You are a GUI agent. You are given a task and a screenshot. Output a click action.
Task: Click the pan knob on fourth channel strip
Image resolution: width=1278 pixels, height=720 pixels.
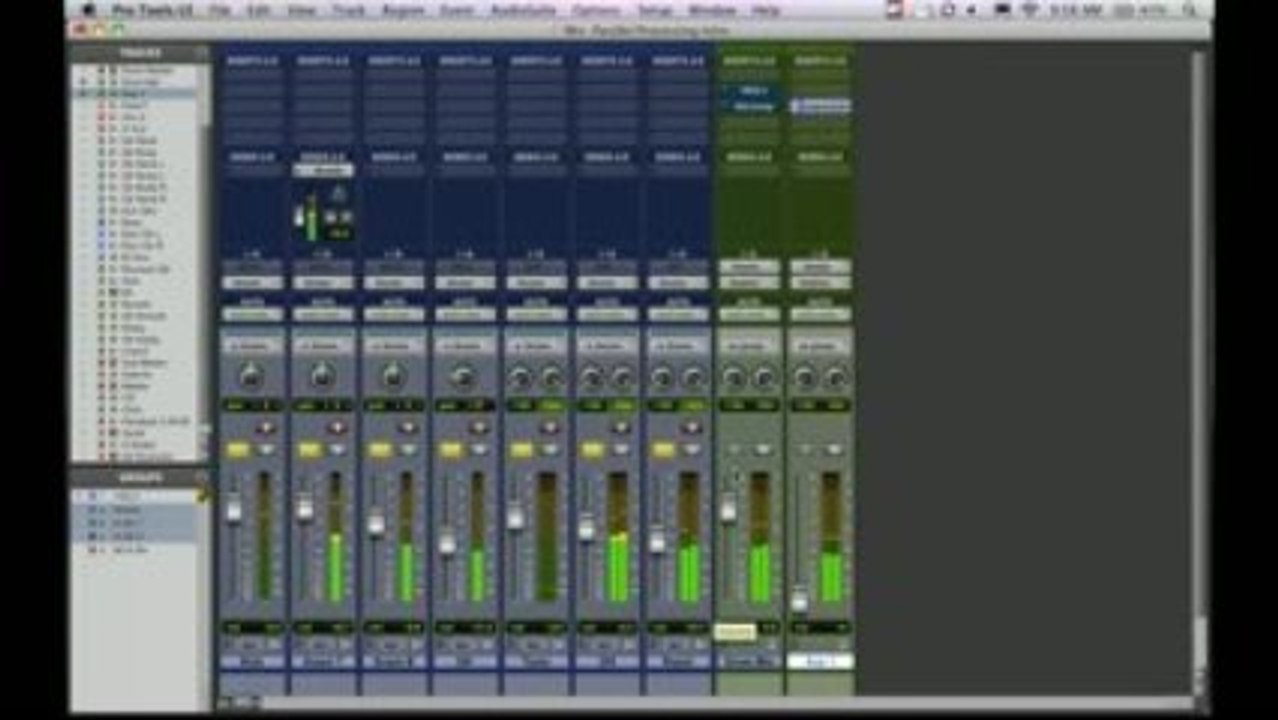click(464, 377)
